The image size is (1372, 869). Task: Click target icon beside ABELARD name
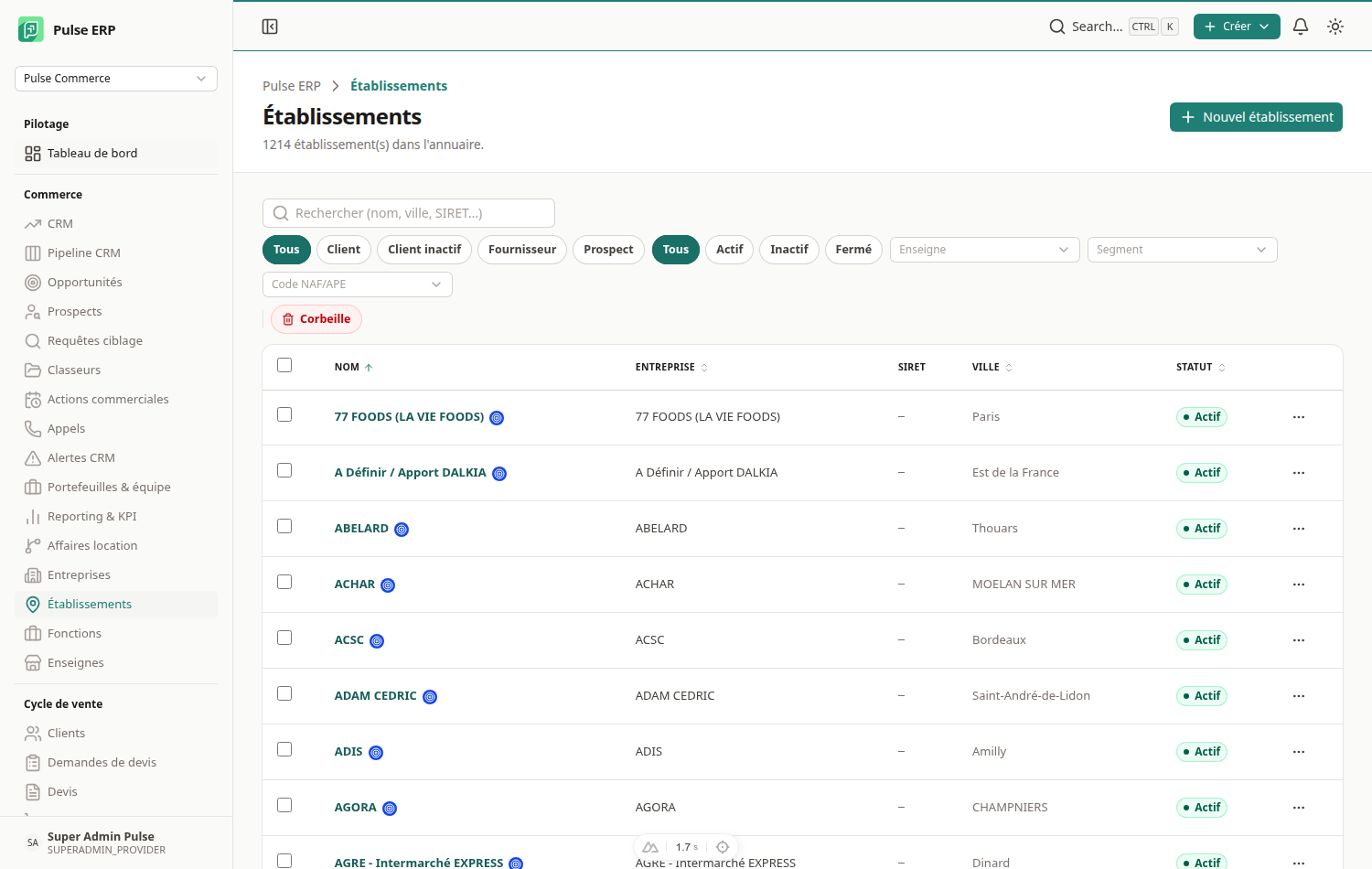click(402, 530)
